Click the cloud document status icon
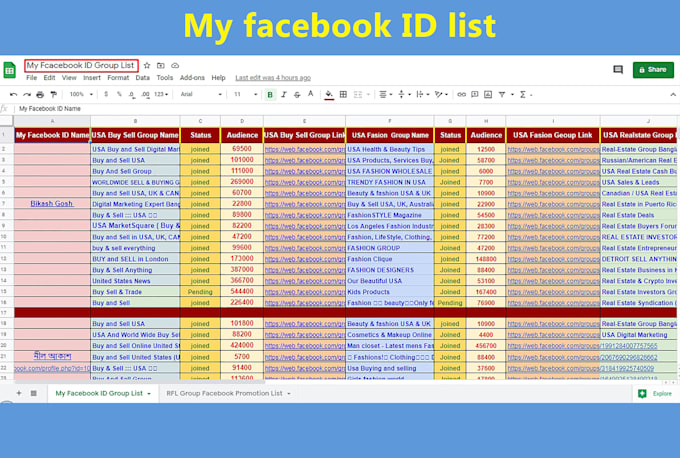The width and height of the screenshot is (680, 458). [175, 65]
